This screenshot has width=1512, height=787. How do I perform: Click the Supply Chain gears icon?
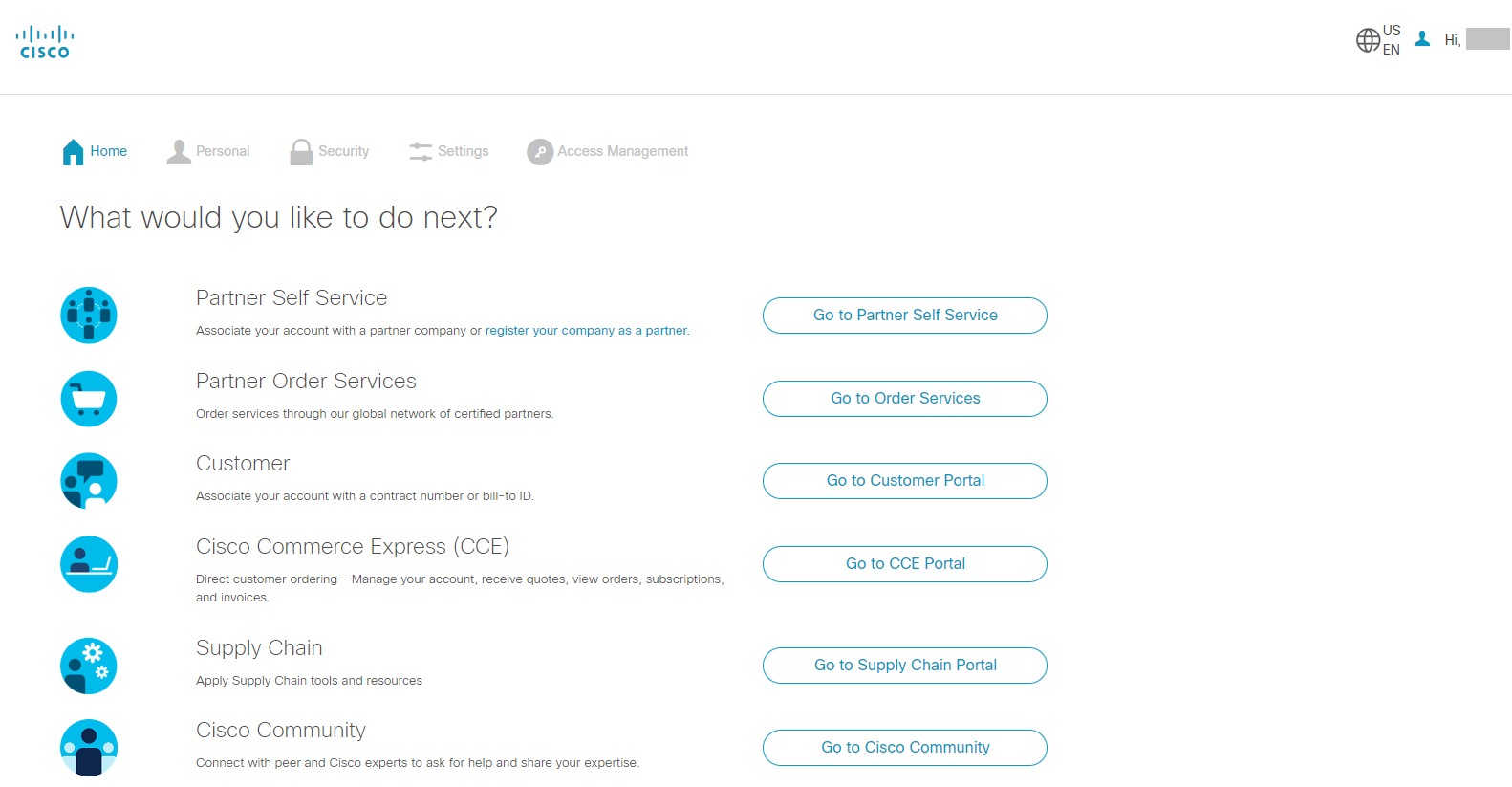tap(89, 666)
